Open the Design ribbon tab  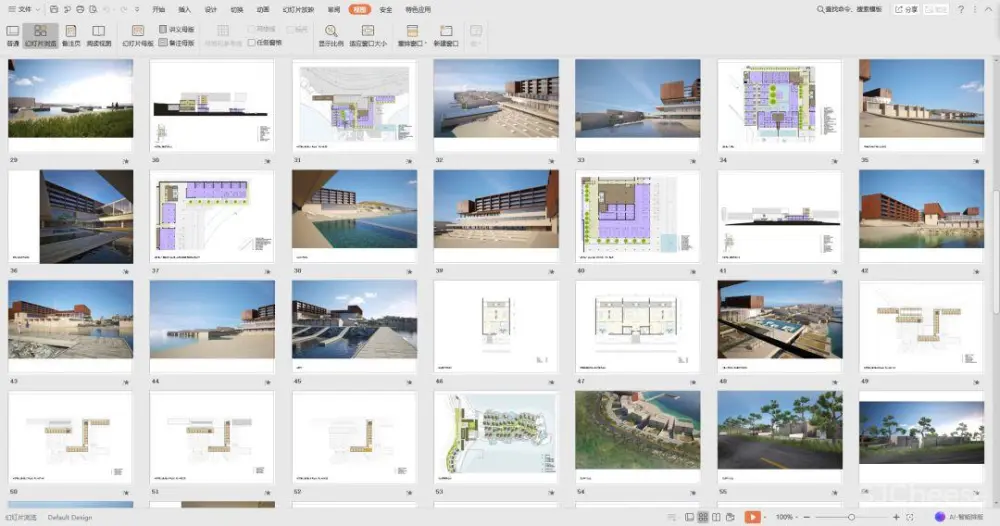point(210,9)
